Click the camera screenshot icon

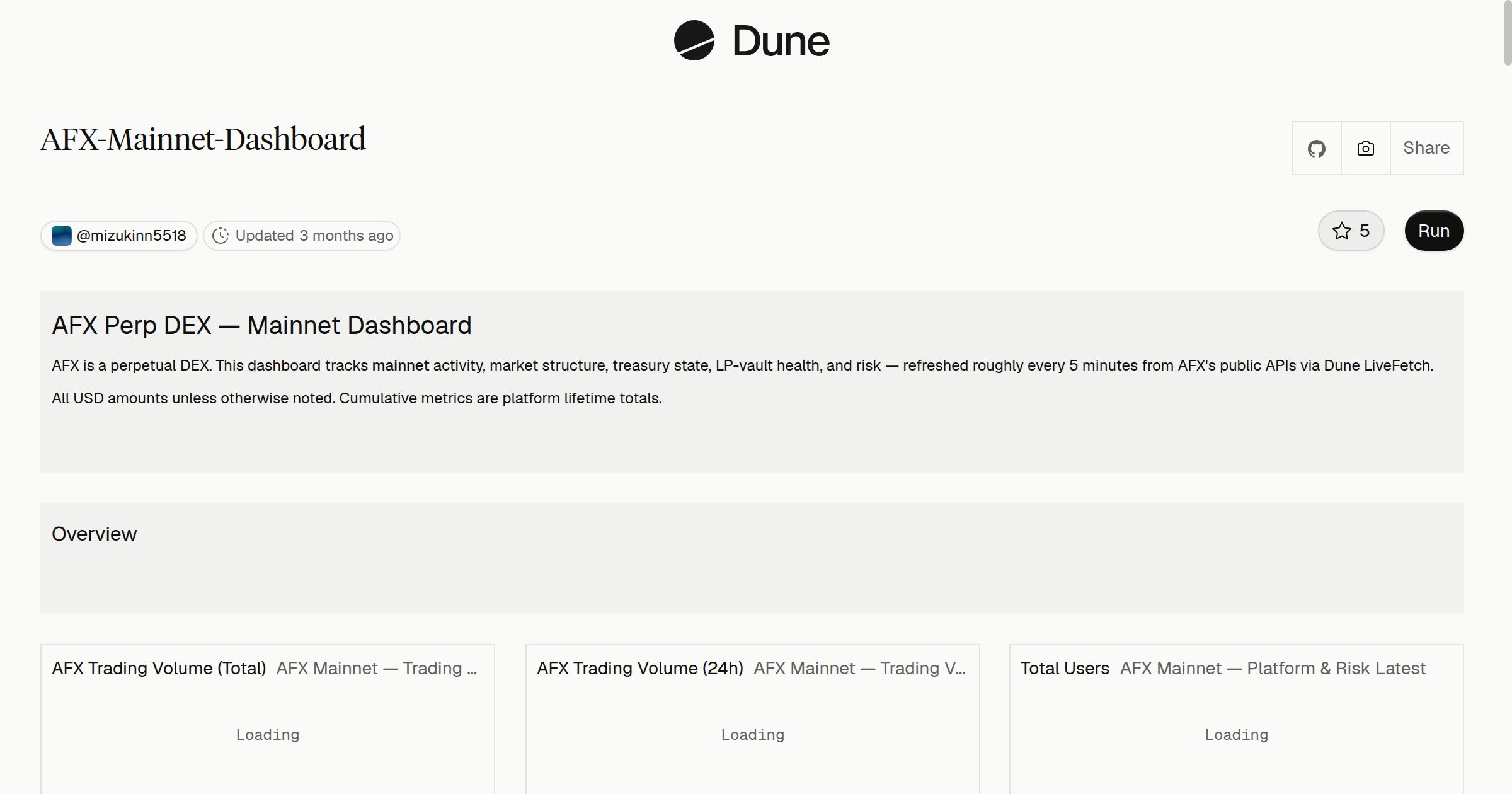tap(1365, 148)
